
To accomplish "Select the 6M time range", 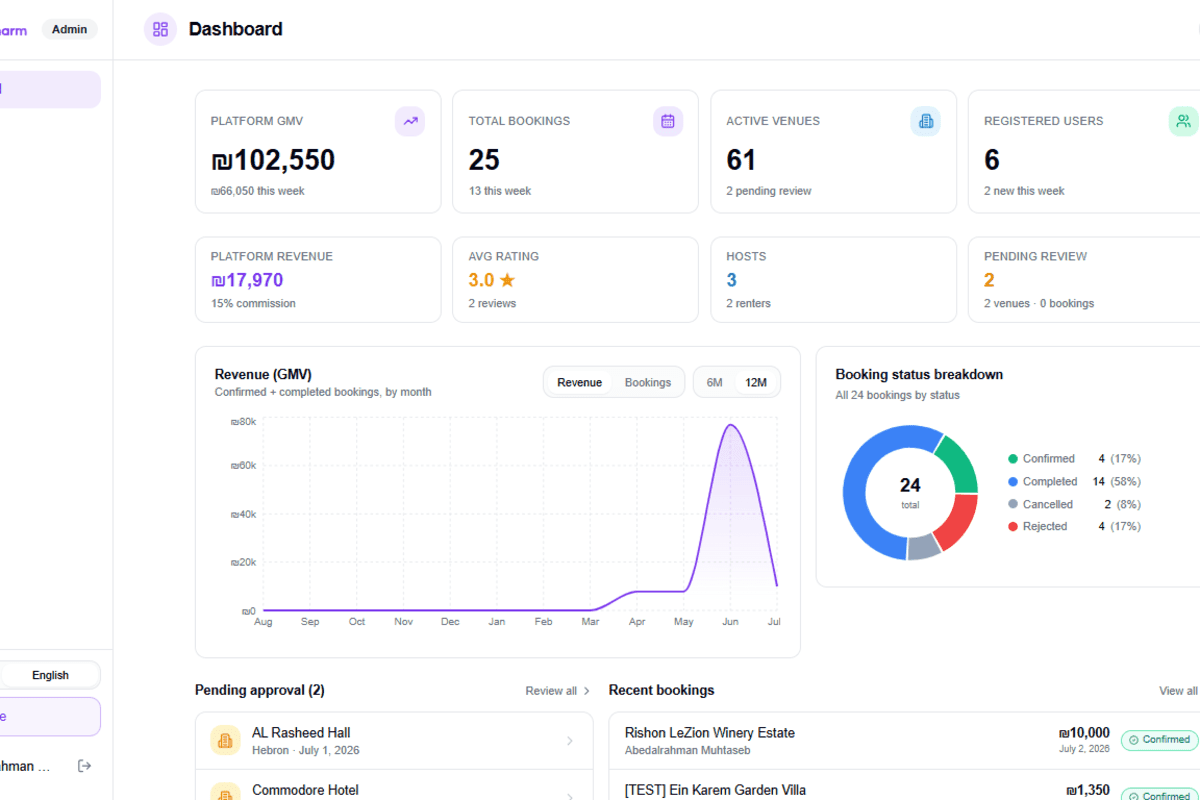I will click(x=714, y=382).
